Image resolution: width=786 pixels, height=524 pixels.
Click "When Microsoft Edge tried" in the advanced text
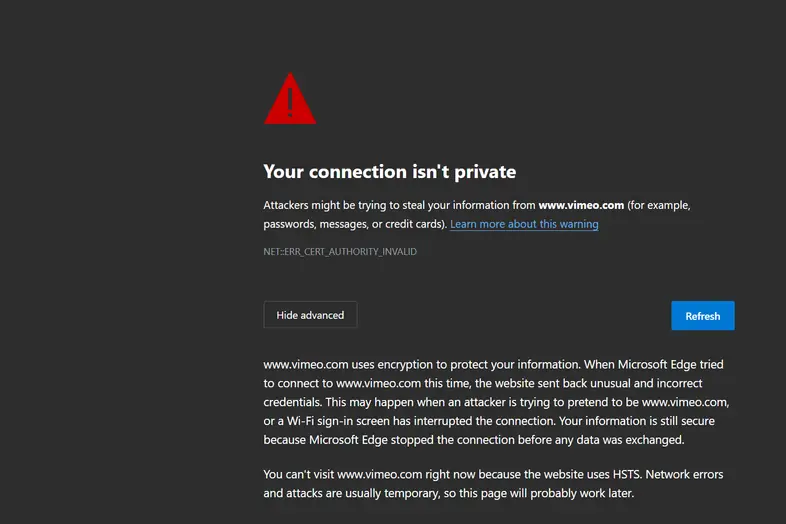[653, 365]
